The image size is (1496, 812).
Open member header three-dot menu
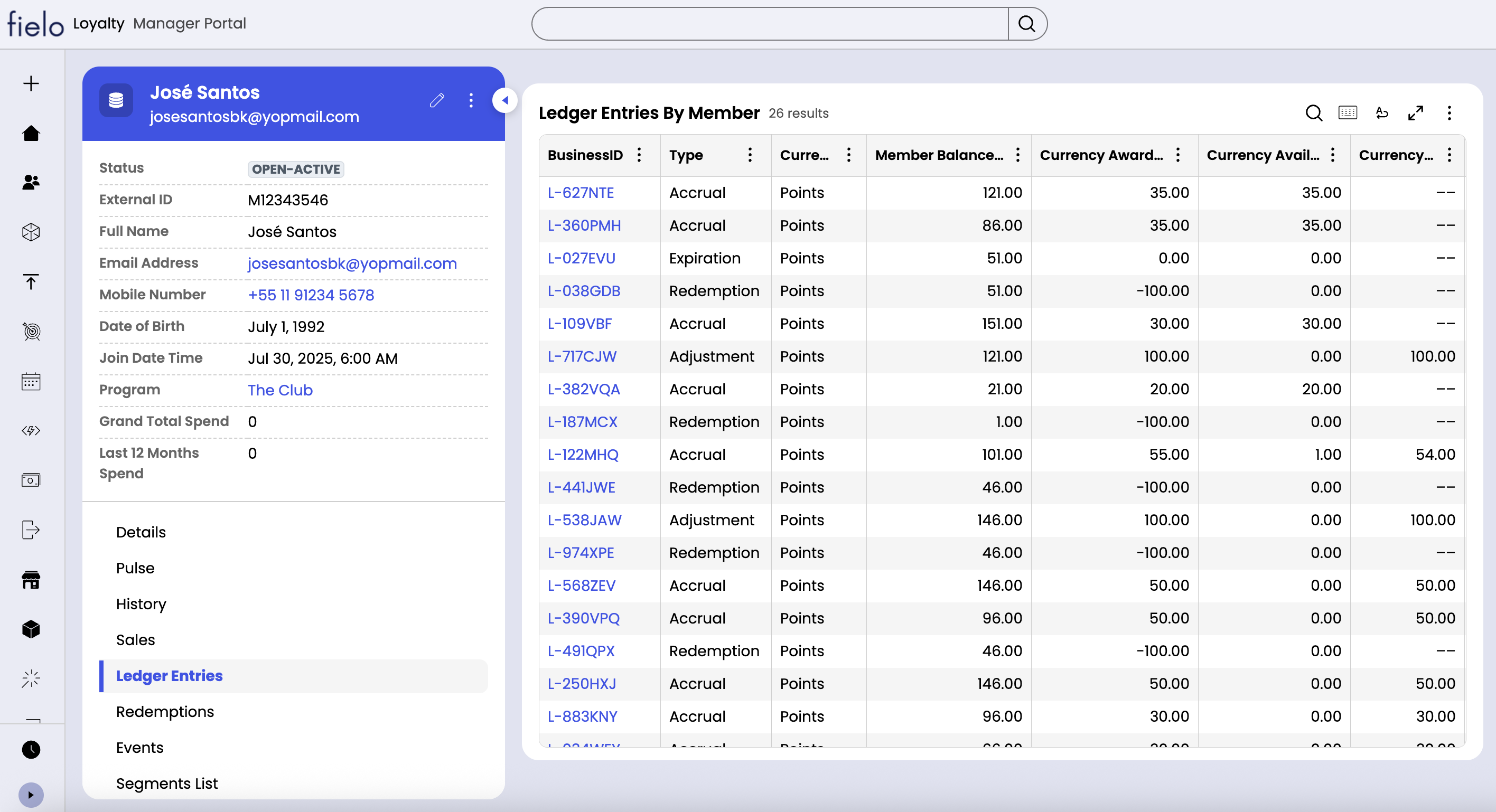click(x=471, y=101)
